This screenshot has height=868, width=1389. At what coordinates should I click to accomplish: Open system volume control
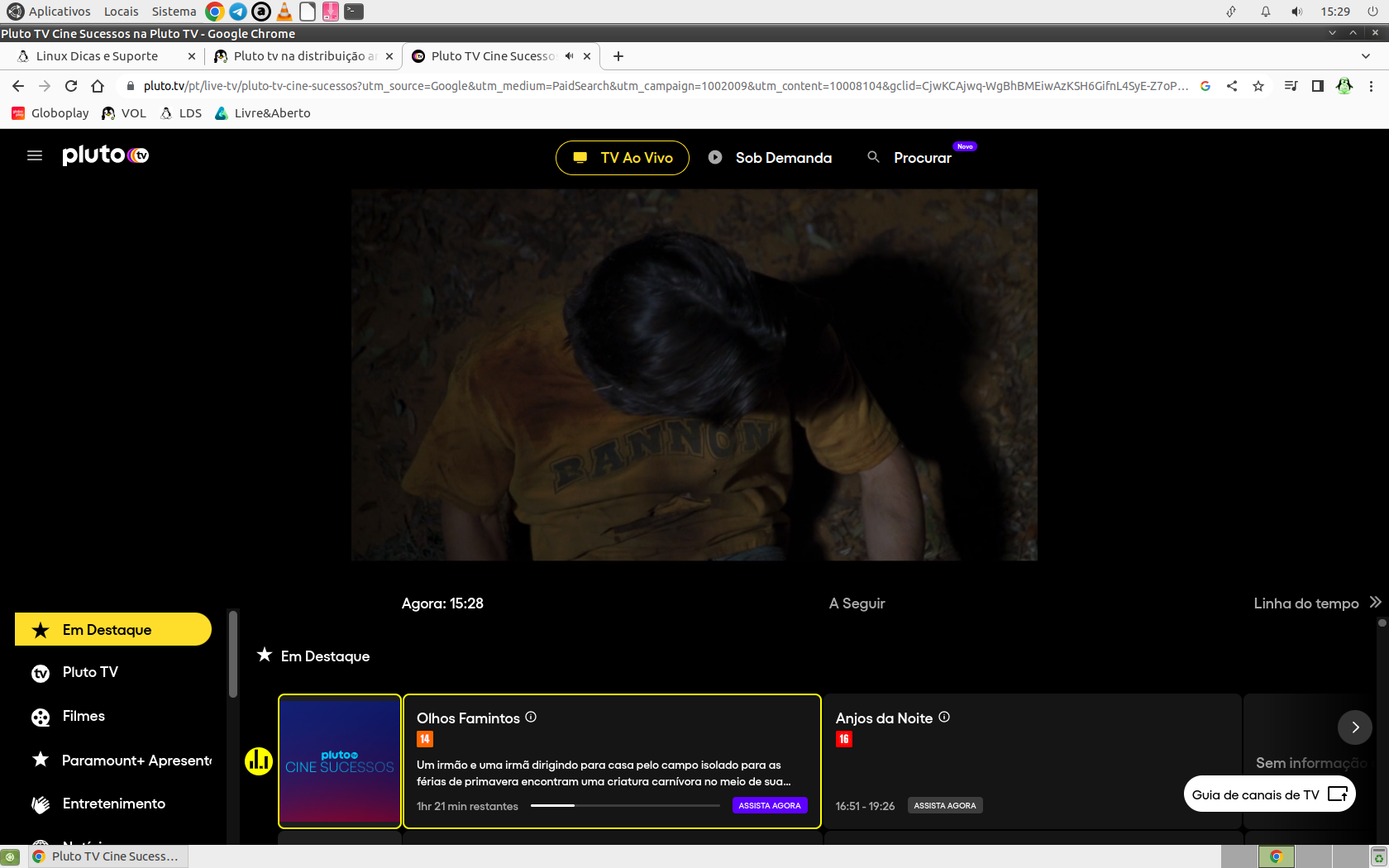click(x=1296, y=12)
